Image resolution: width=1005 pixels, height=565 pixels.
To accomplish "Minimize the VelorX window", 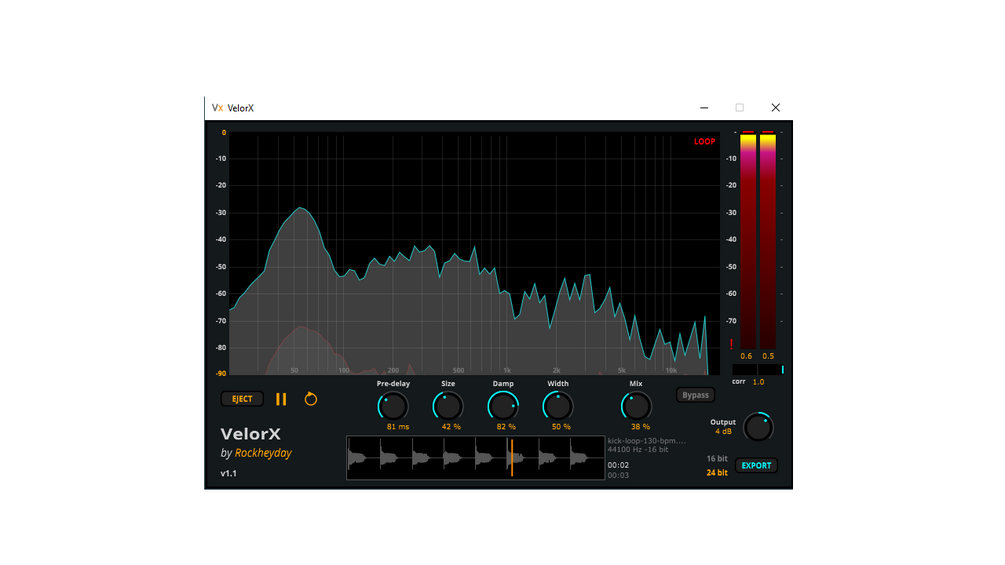I will 704,108.
